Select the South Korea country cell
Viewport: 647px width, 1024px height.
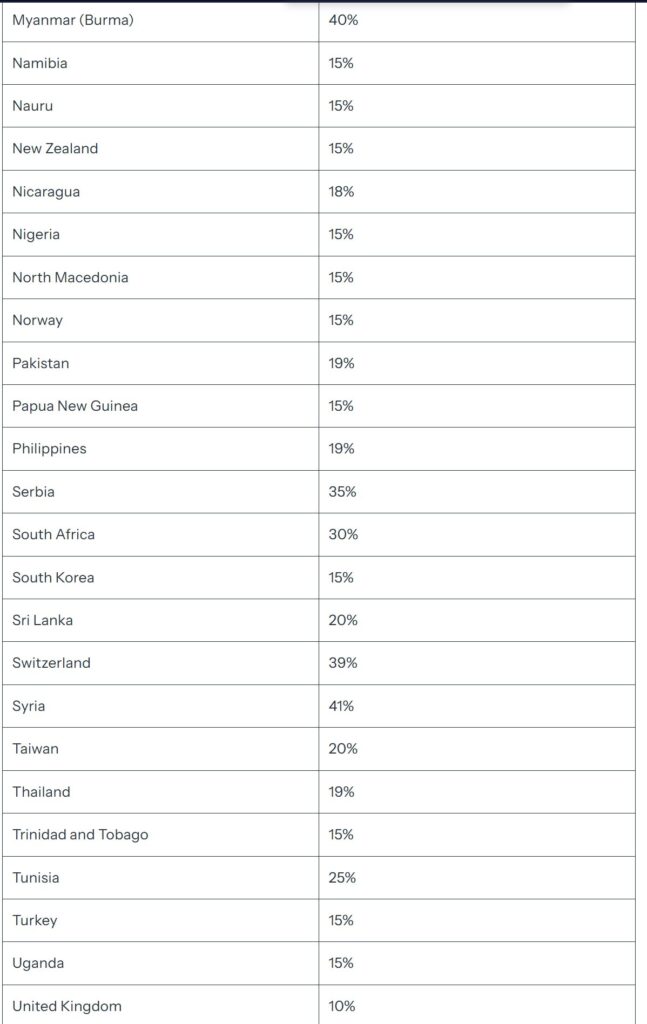(x=53, y=577)
